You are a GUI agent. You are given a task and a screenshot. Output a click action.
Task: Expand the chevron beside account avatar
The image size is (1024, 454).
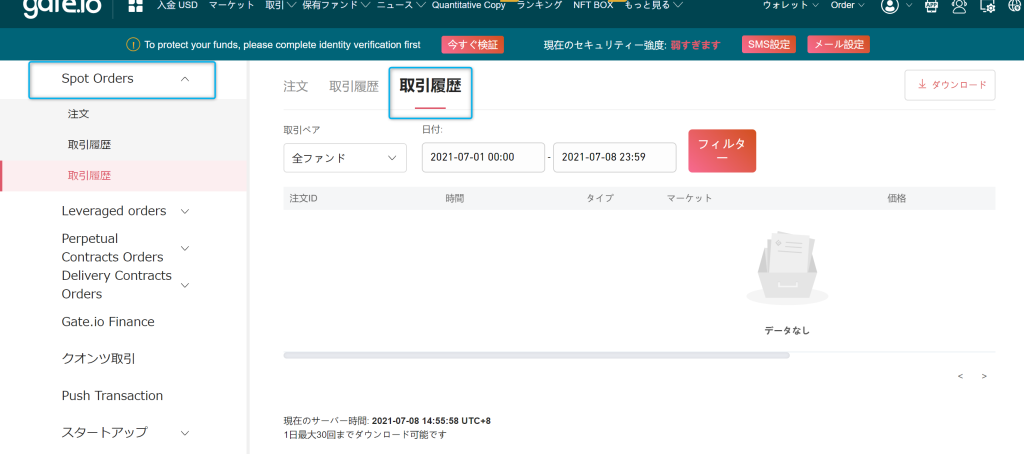click(x=908, y=5)
